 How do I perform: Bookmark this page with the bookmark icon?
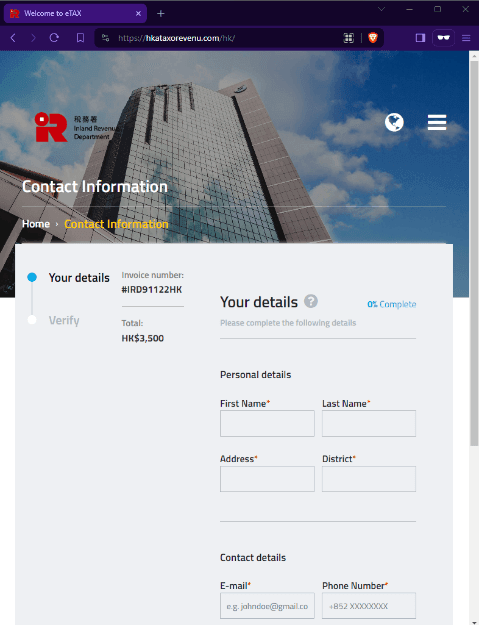click(x=80, y=38)
